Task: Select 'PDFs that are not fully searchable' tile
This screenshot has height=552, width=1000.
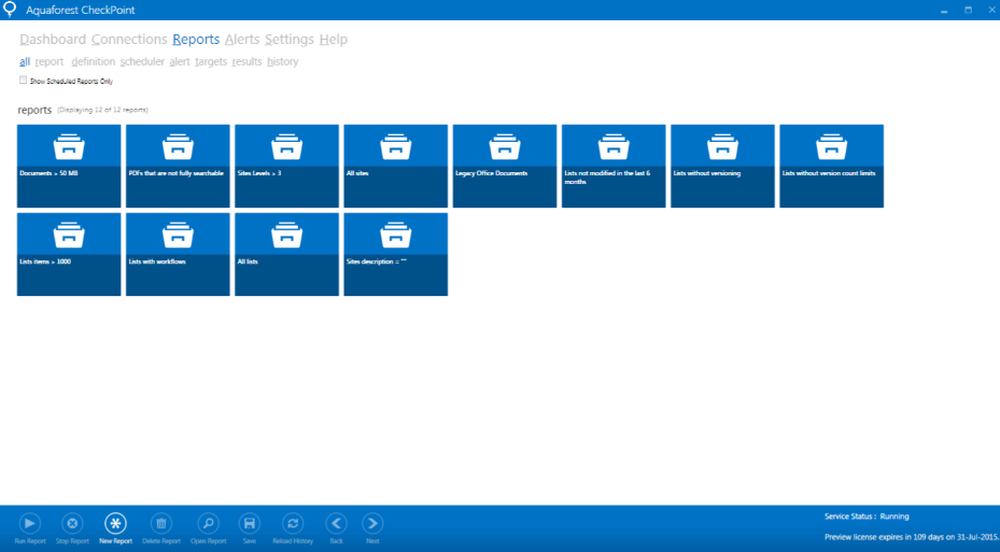Action: (x=178, y=166)
